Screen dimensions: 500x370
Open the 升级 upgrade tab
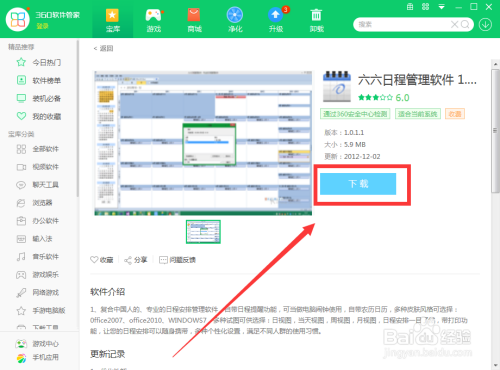pyautogui.click(x=276, y=20)
